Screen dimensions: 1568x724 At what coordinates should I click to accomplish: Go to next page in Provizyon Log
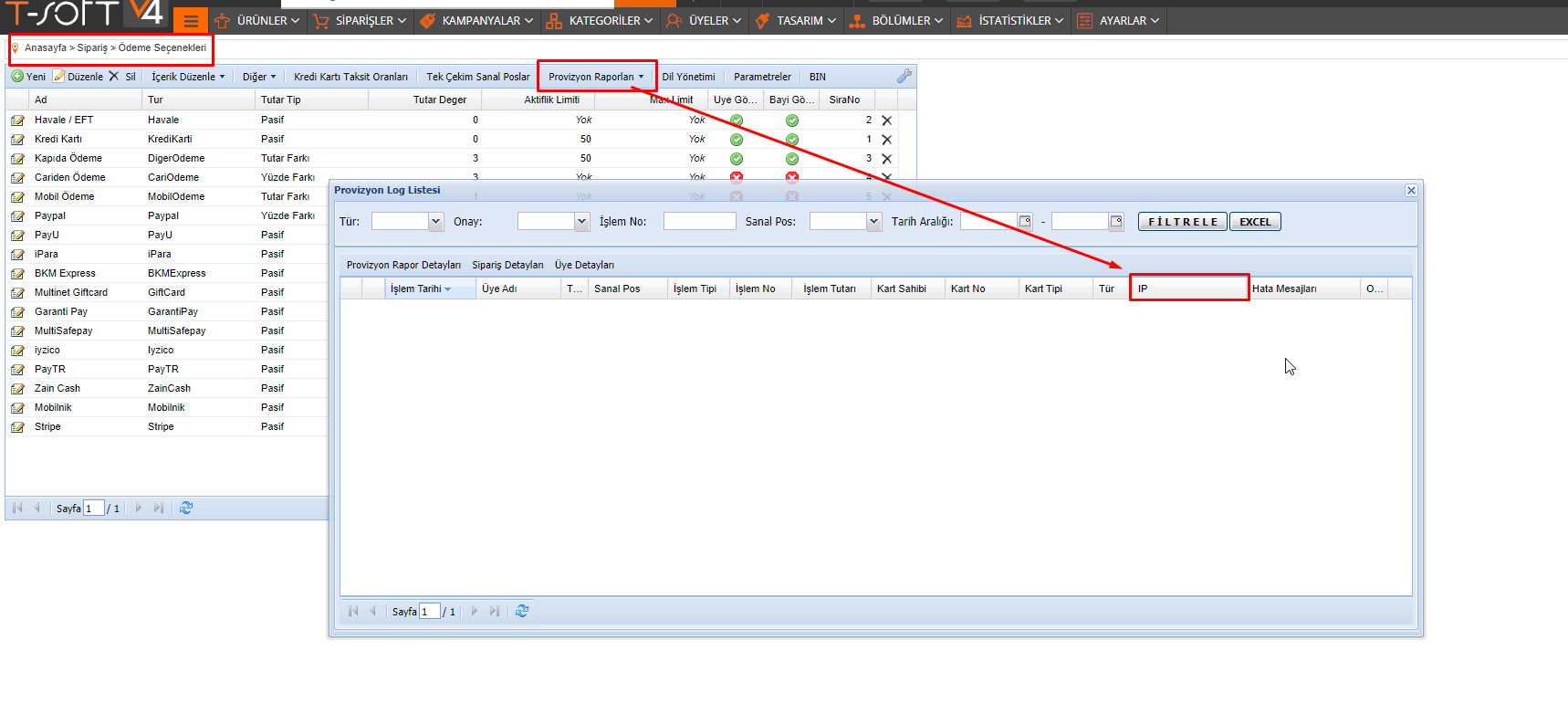(475, 611)
